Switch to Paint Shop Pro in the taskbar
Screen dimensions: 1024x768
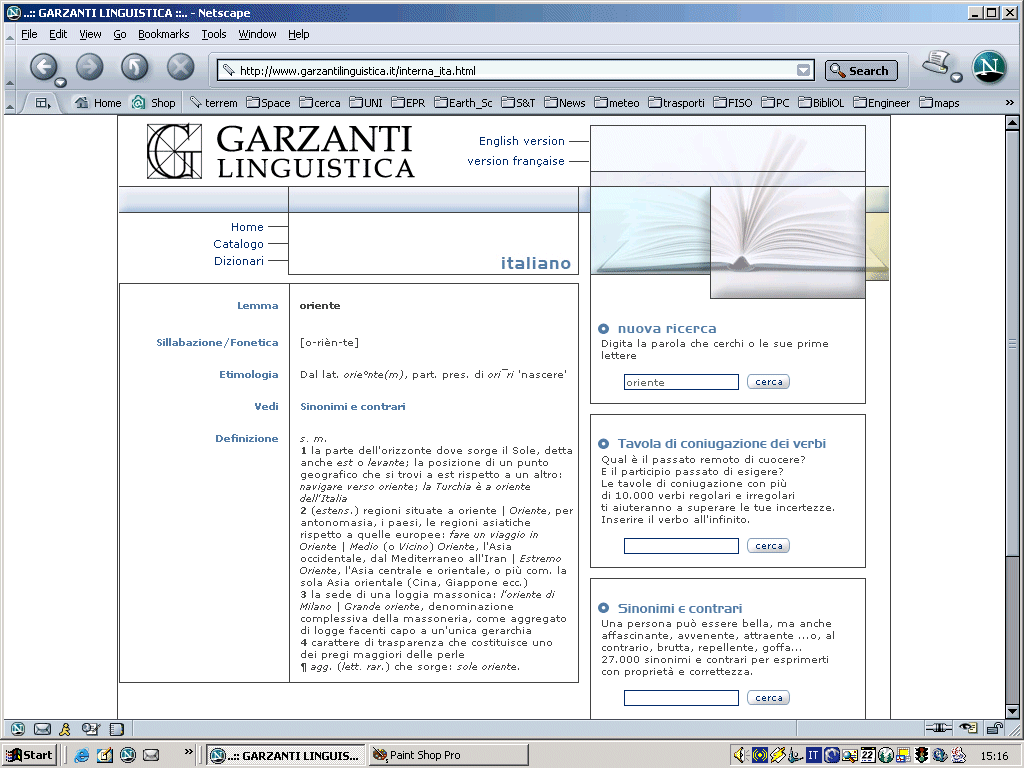(x=449, y=755)
